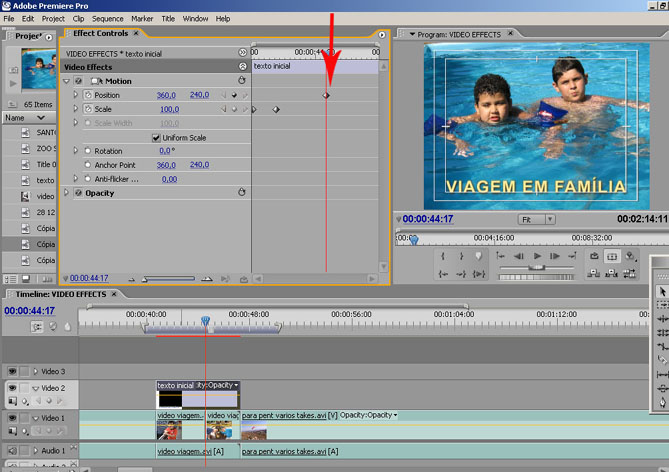Select the Selection tool arrow
669x472 pixels.
coord(661,291)
